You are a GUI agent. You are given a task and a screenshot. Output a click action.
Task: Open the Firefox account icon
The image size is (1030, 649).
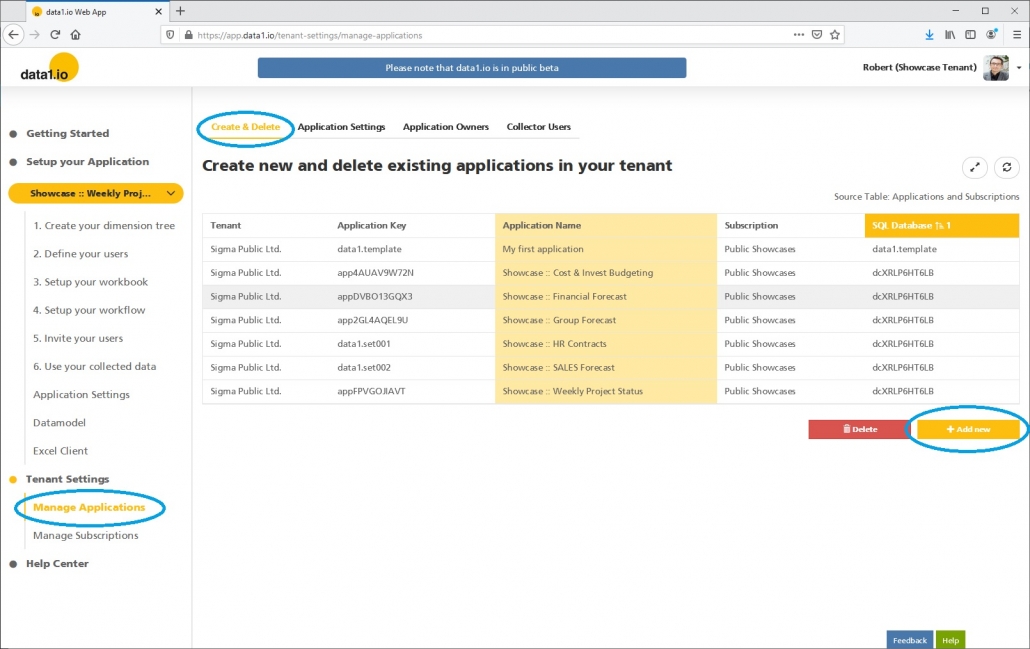tap(991, 34)
